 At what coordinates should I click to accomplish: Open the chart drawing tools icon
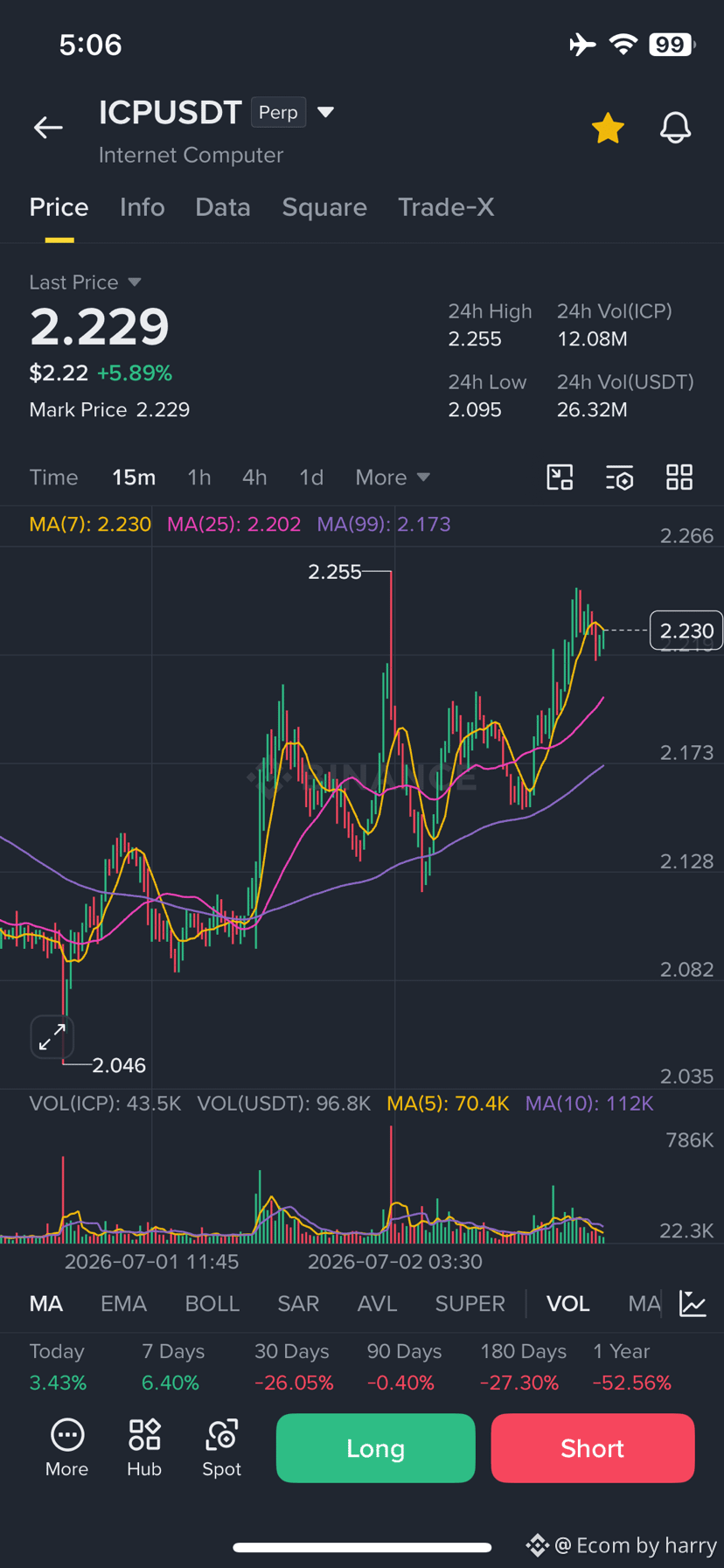(x=560, y=477)
